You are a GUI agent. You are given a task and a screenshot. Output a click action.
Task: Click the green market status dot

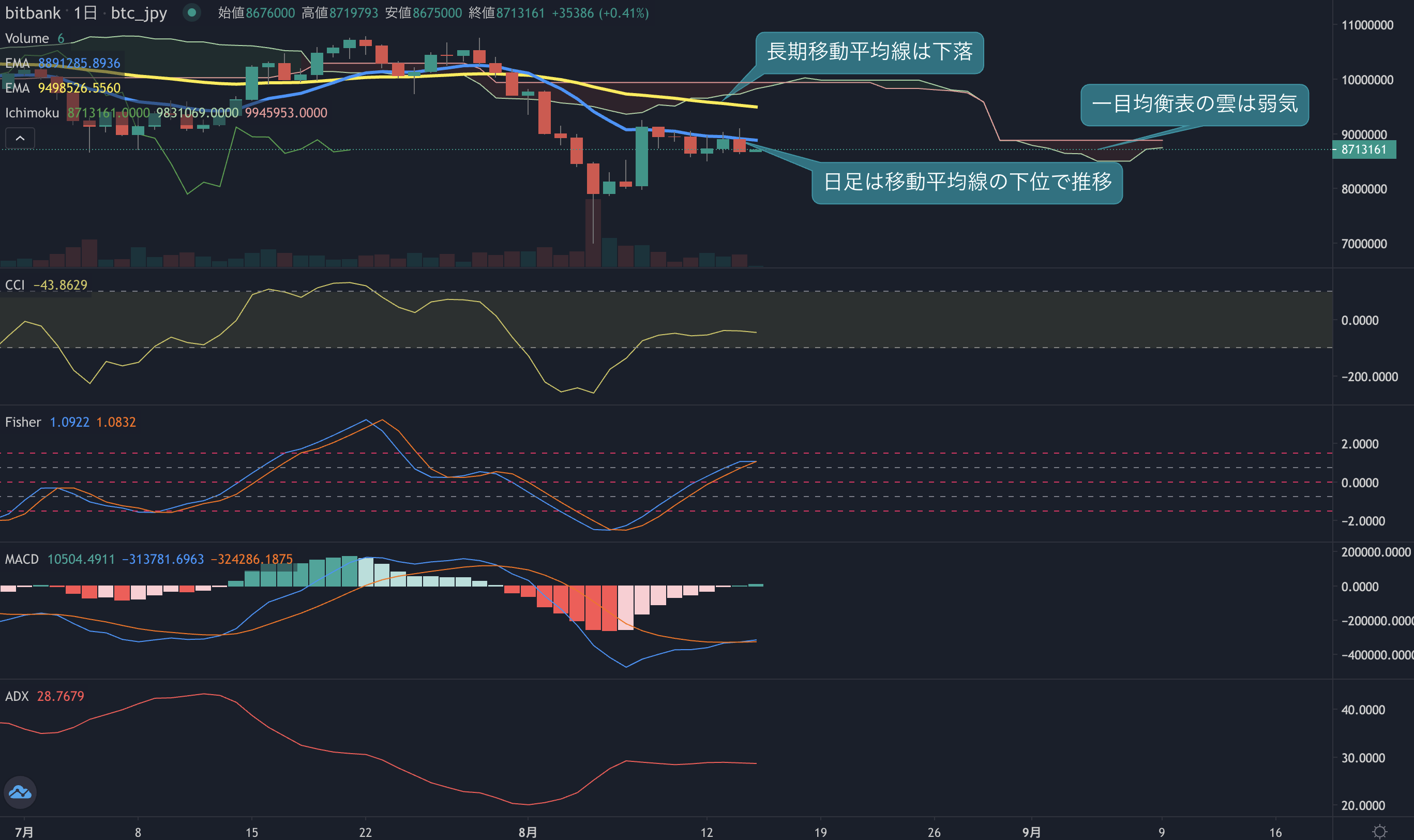(192, 12)
